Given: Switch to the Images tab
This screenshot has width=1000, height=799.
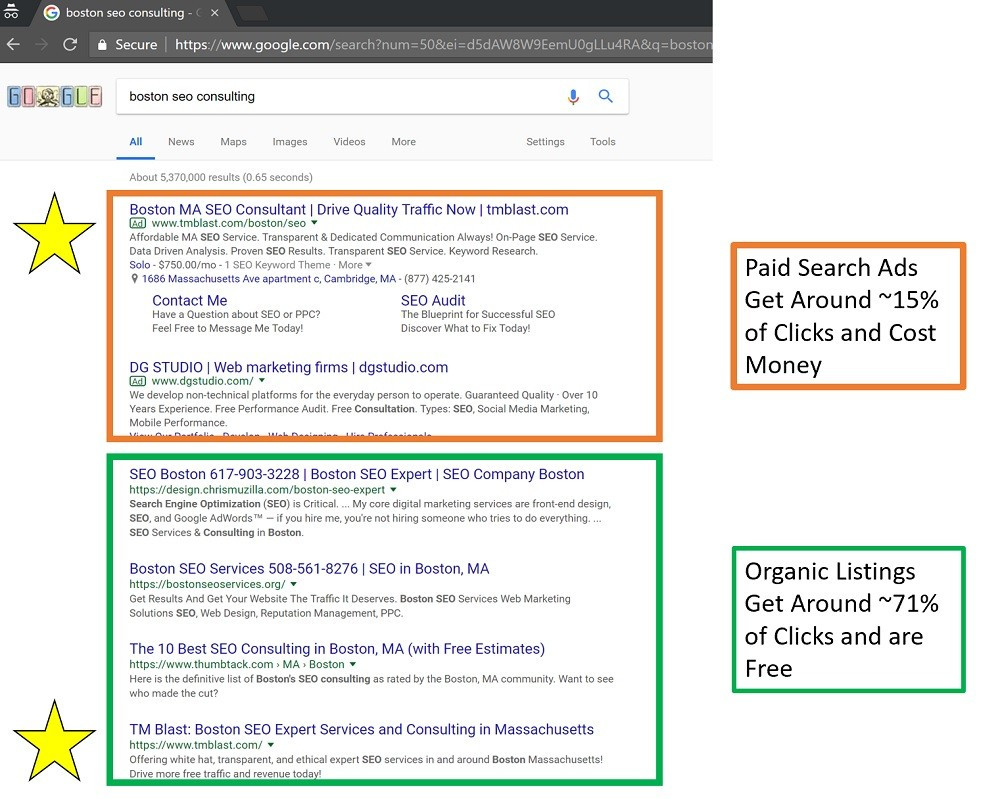Looking at the screenshot, I should [x=290, y=142].
